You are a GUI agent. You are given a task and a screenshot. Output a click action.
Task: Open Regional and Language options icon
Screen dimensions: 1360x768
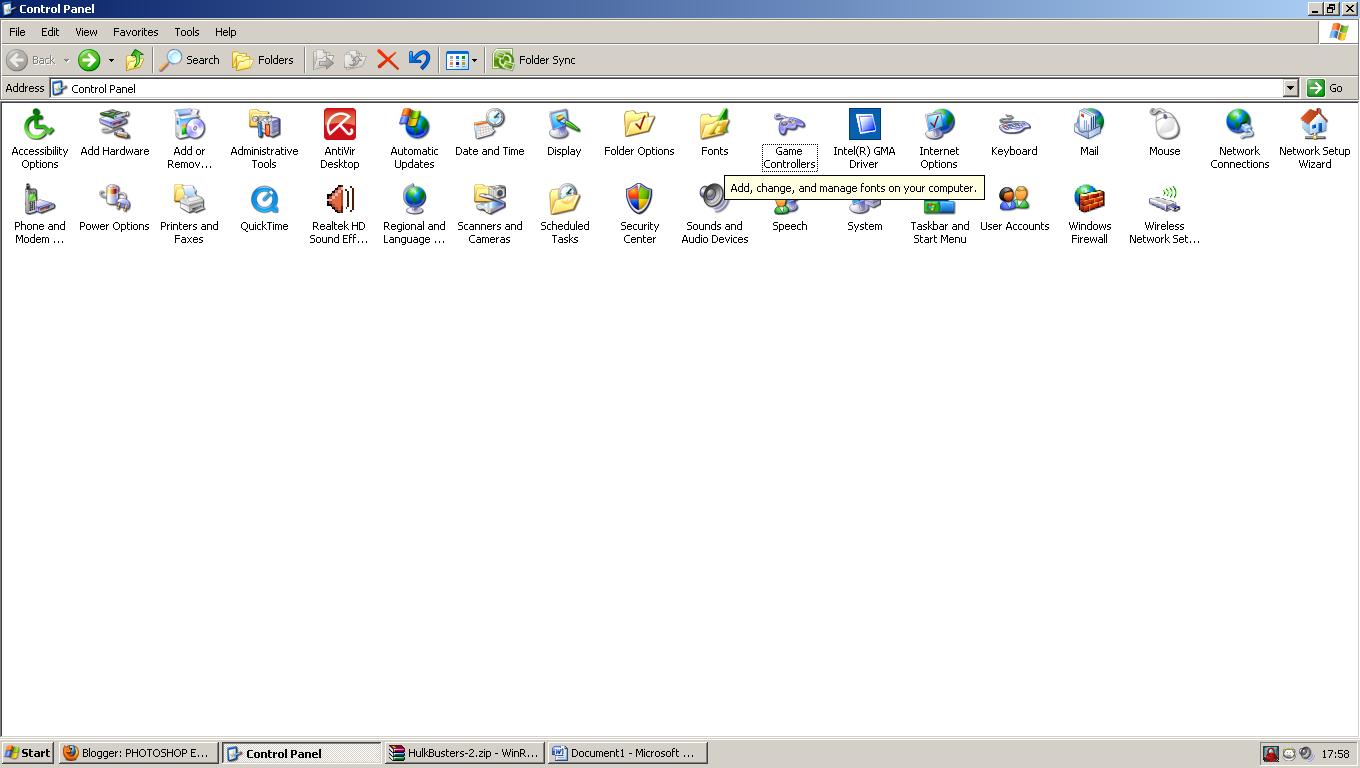click(414, 200)
